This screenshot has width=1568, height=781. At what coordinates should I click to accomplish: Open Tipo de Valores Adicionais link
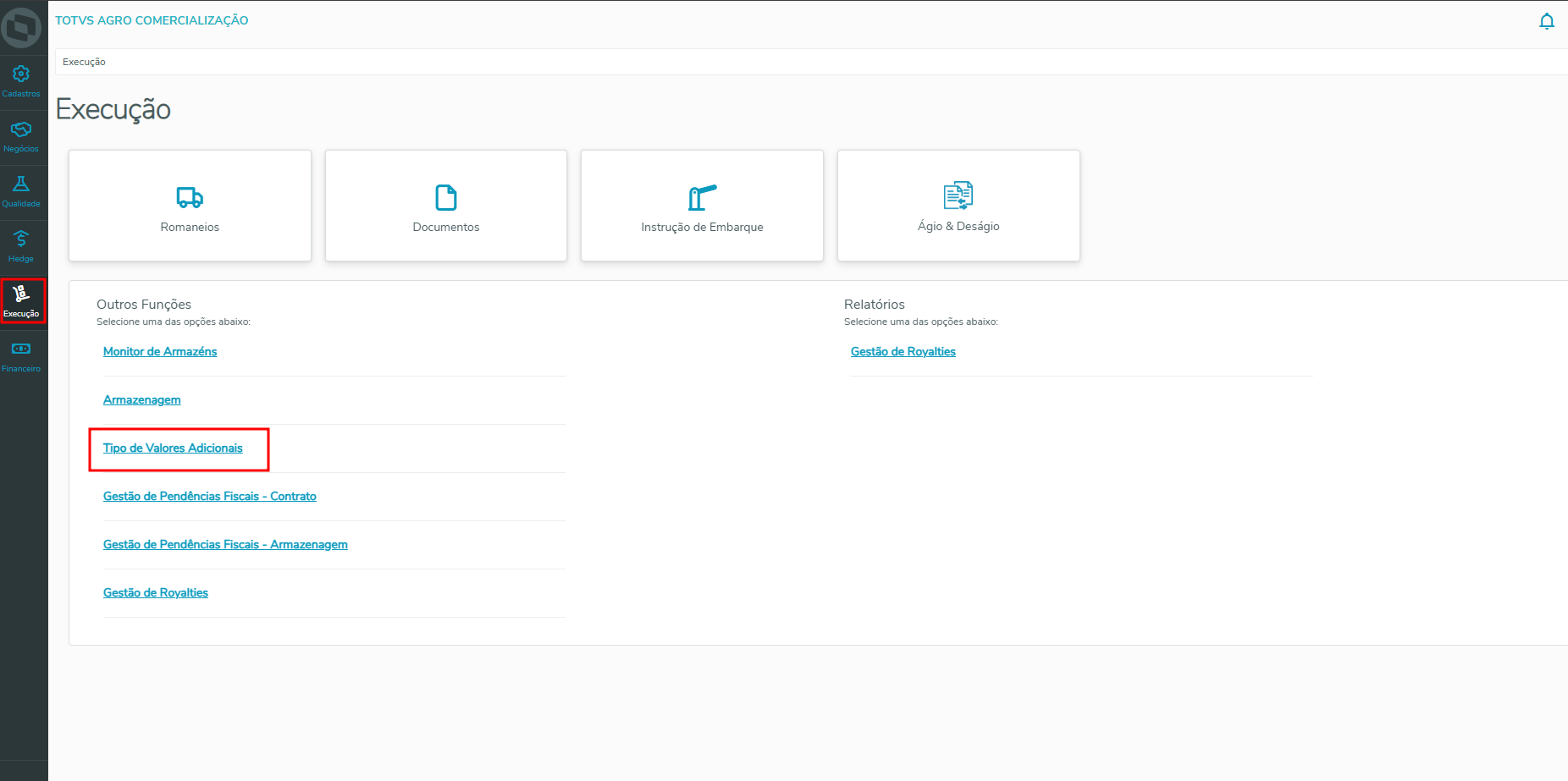tap(173, 448)
